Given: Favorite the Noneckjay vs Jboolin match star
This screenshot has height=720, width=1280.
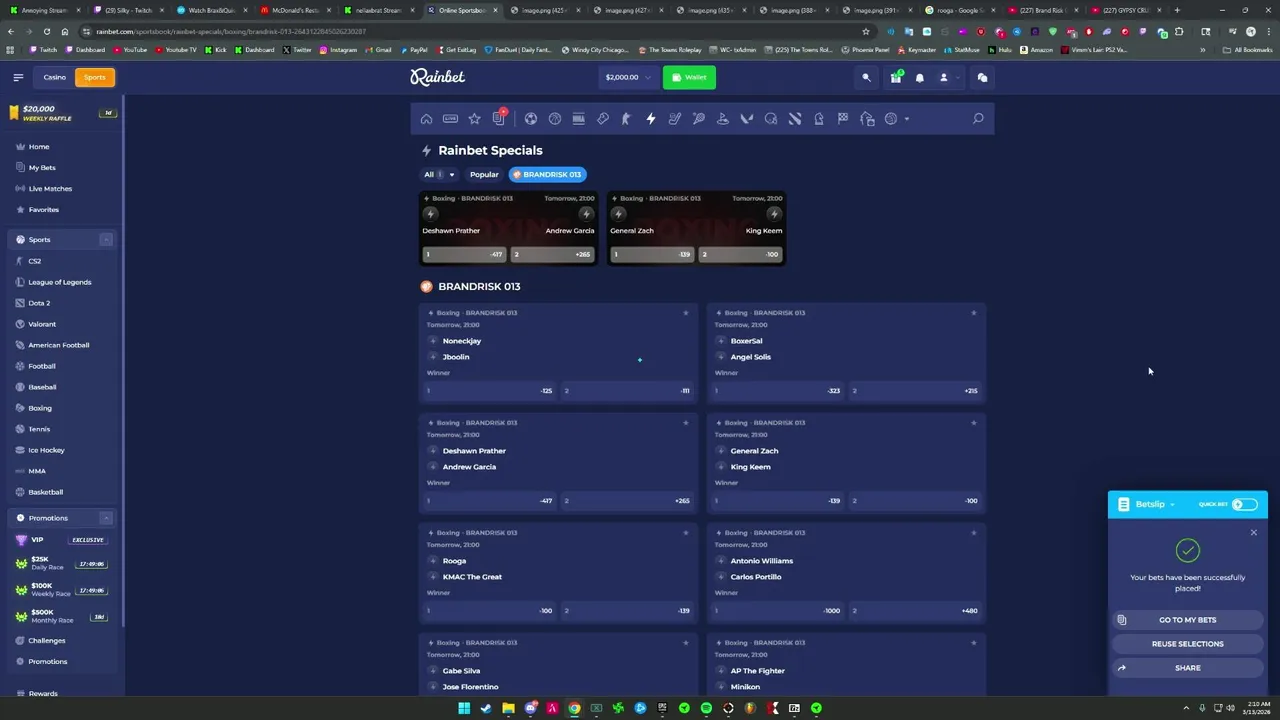Looking at the screenshot, I should (685, 313).
